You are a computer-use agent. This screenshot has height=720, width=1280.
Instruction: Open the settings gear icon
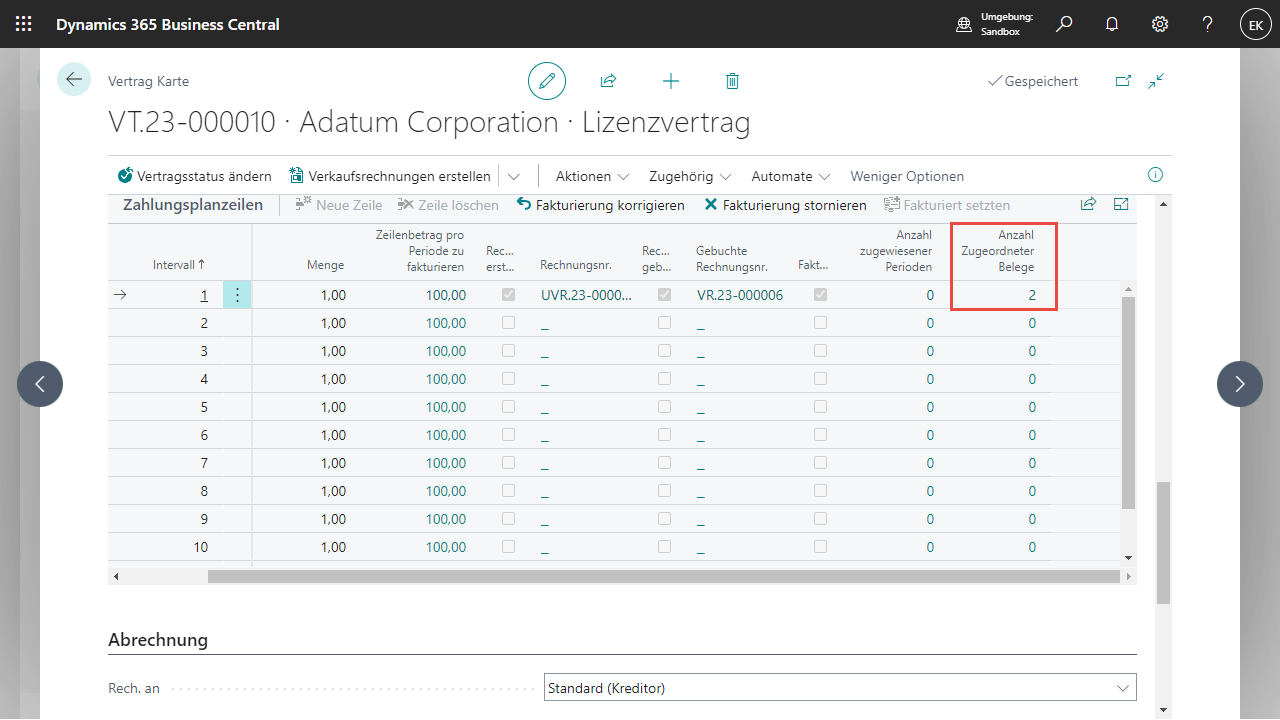(x=1160, y=24)
